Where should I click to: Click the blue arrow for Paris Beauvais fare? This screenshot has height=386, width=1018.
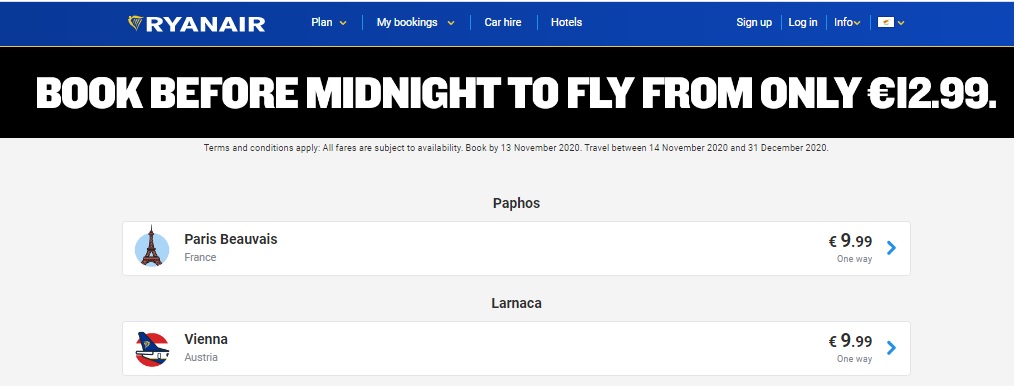click(x=891, y=248)
